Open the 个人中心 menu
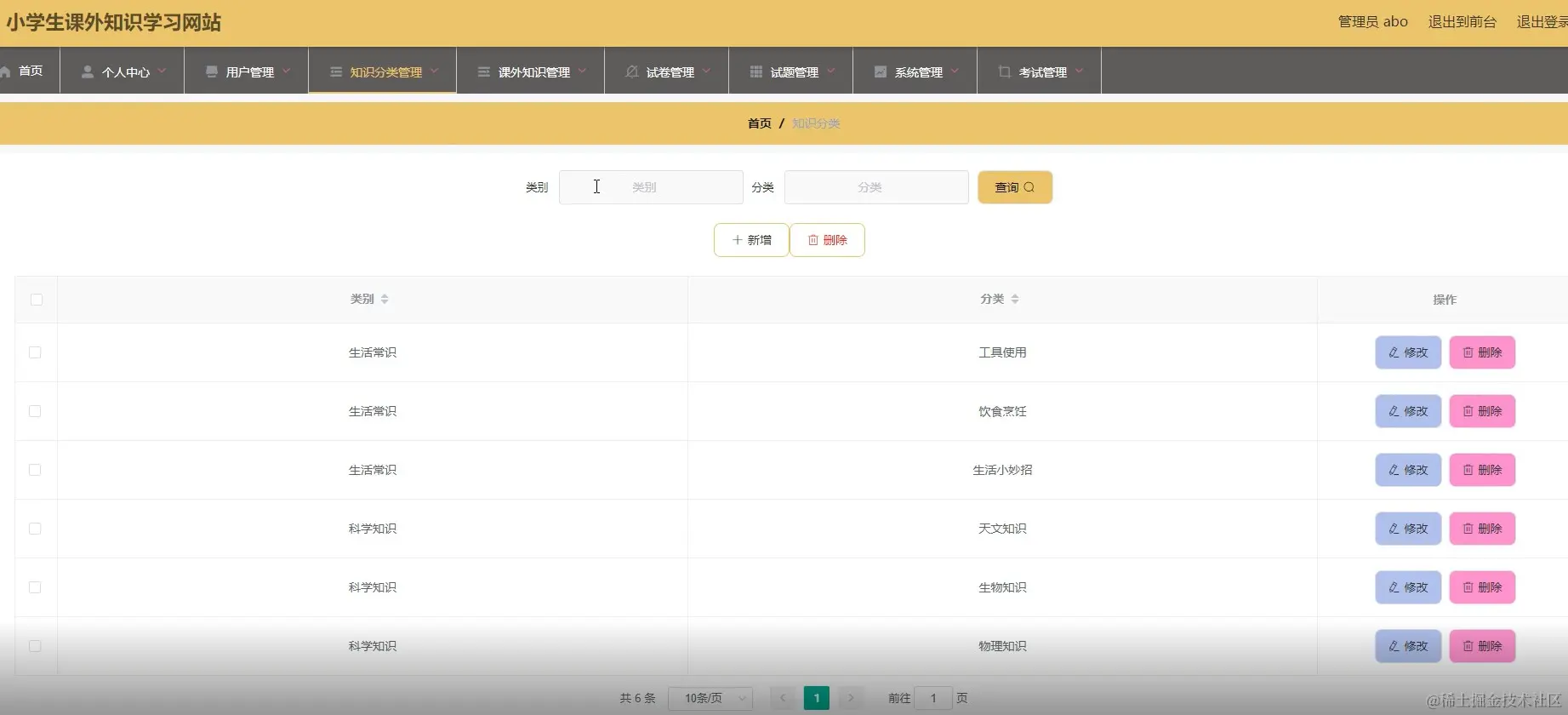 (123, 71)
